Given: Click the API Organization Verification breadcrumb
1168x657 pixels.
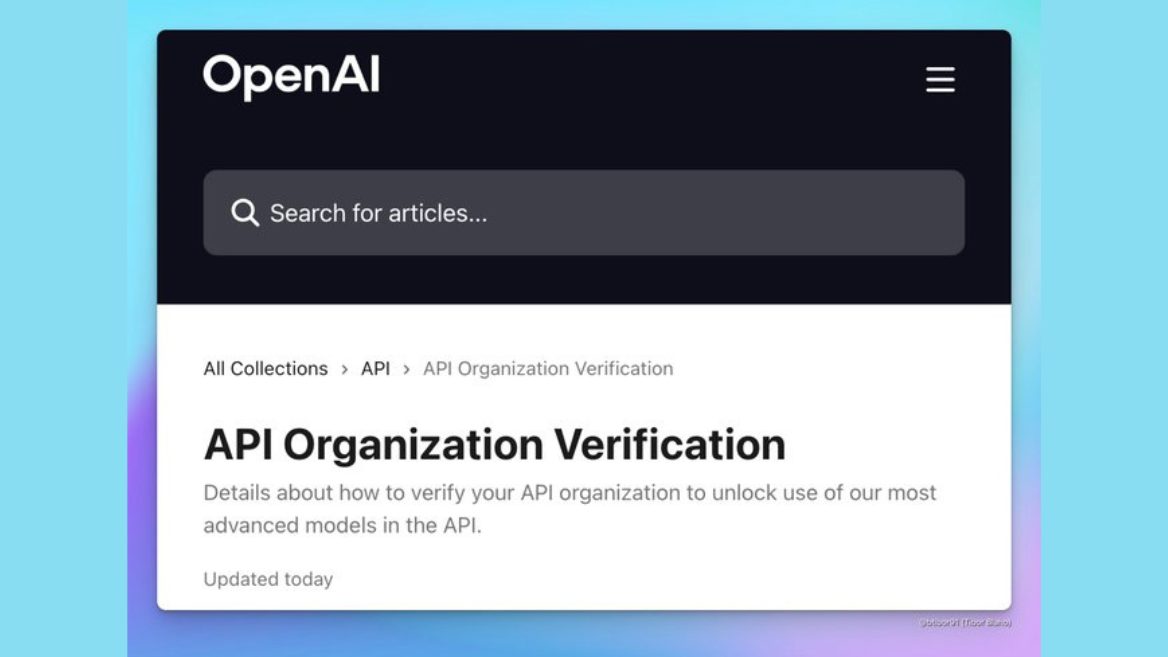Looking at the screenshot, I should (x=547, y=369).
